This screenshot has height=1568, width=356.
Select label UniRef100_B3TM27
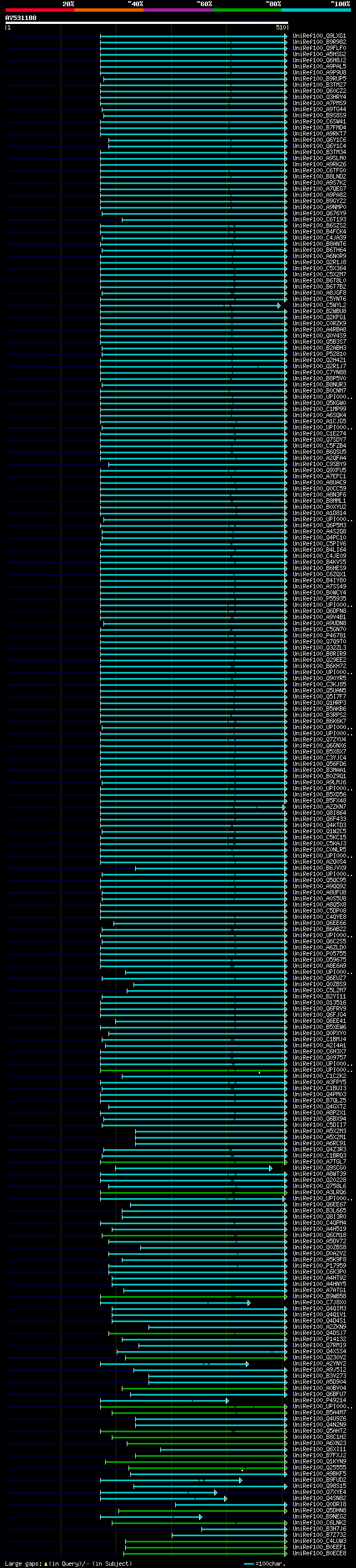pos(319,85)
